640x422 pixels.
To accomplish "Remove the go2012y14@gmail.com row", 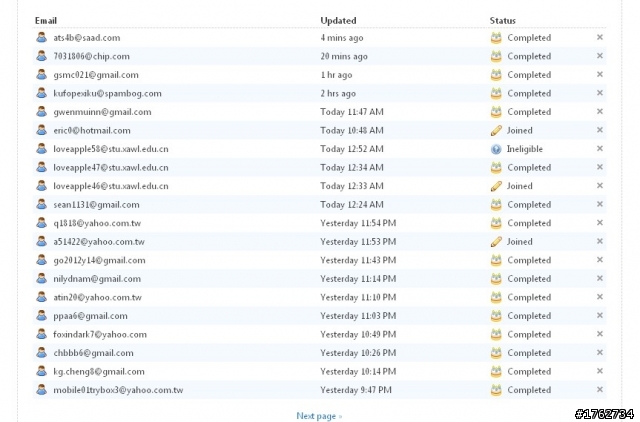I will [x=600, y=260].
